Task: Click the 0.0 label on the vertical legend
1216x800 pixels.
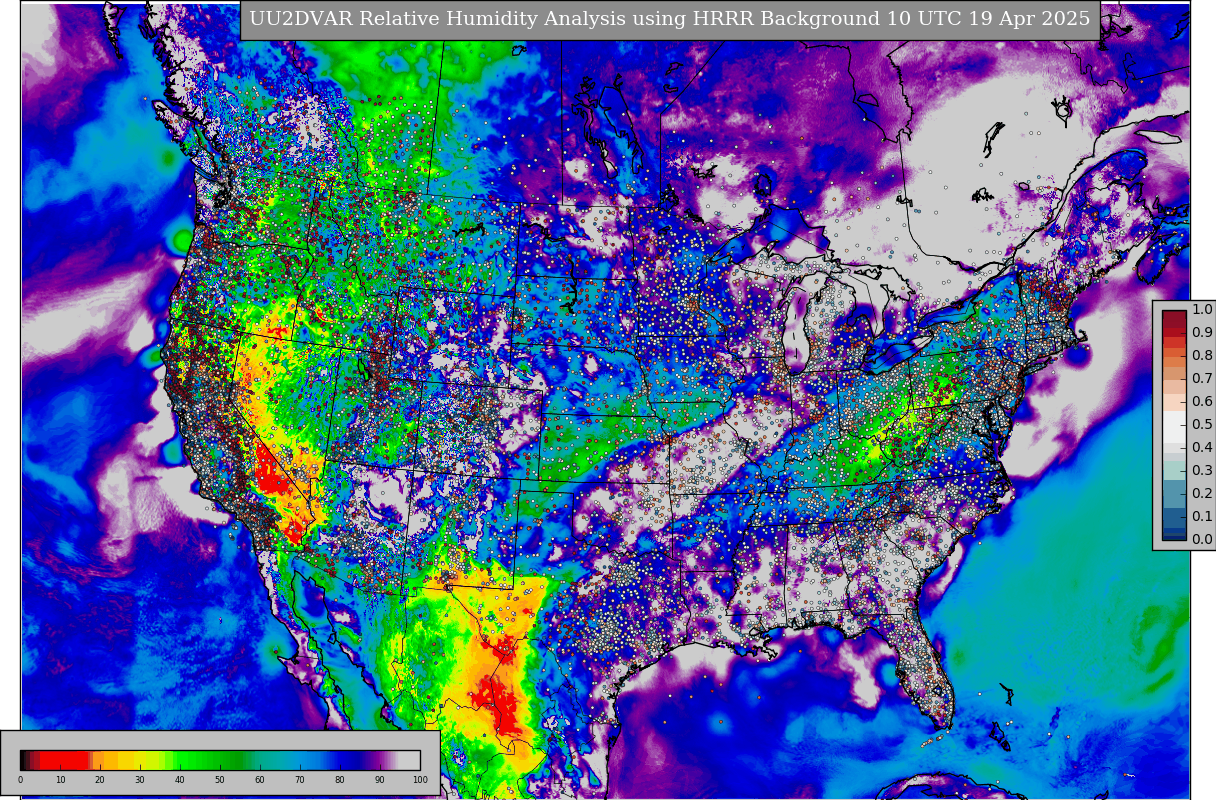Action: click(x=1202, y=539)
